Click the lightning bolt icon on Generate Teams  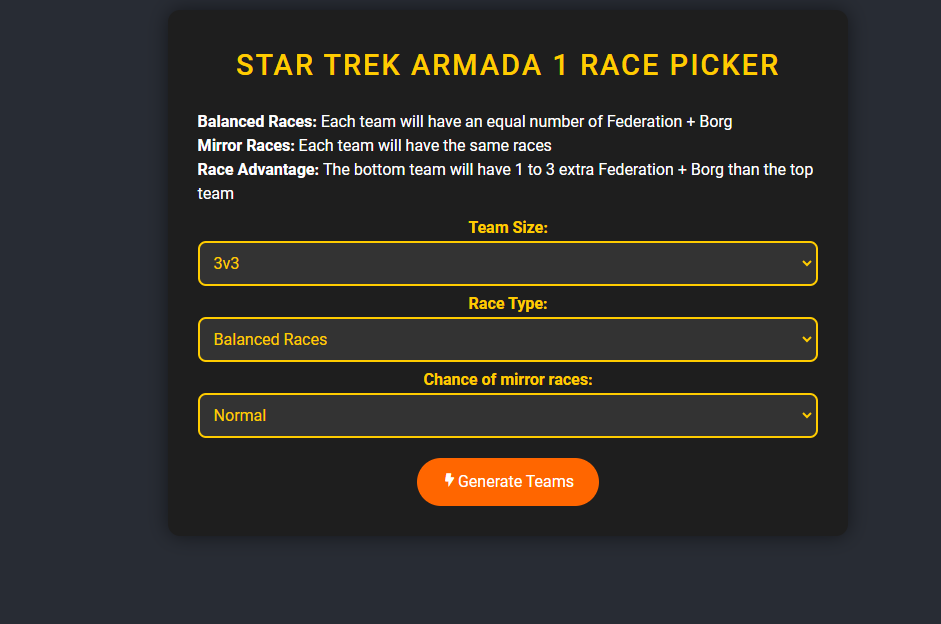coord(449,480)
